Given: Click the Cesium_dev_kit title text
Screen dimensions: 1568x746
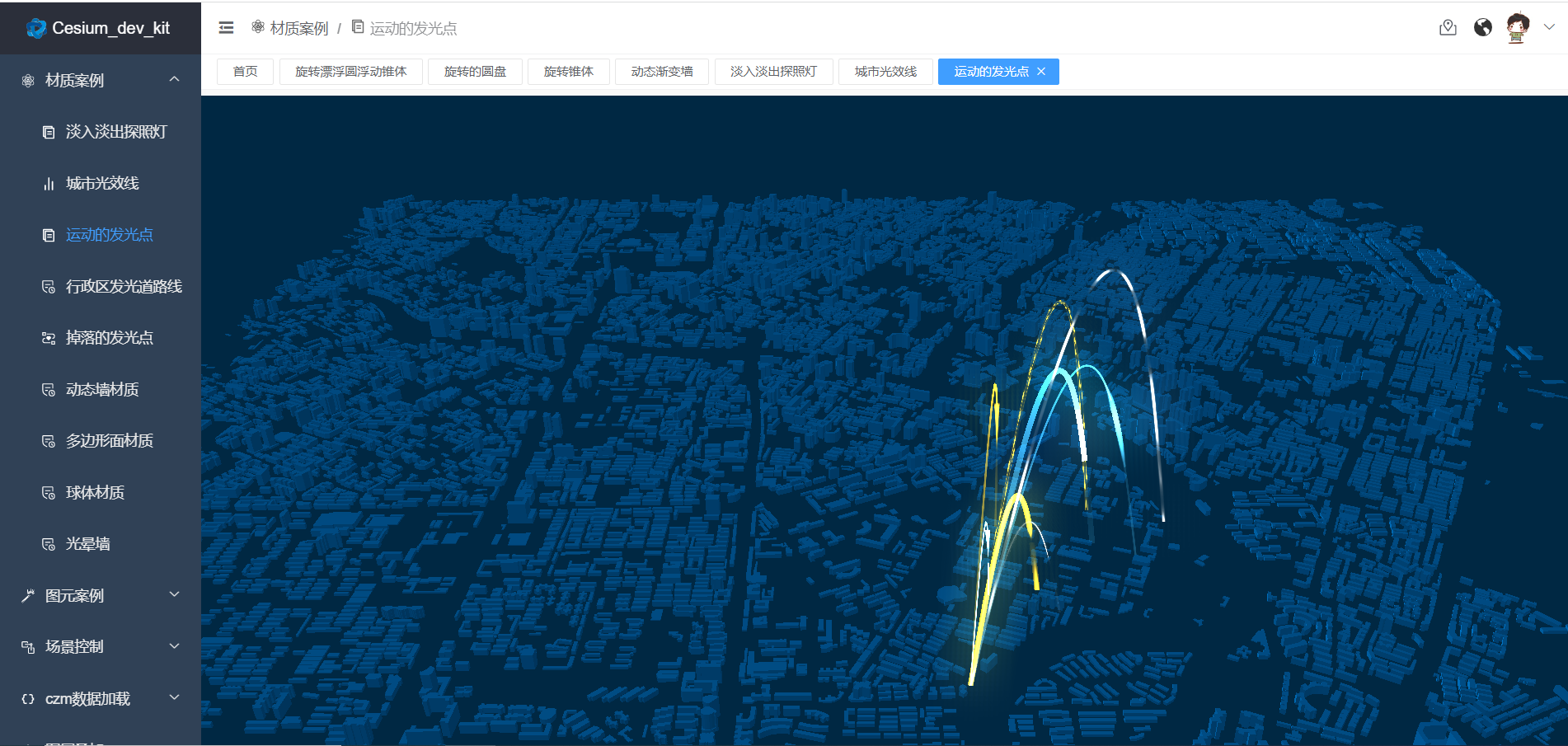Looking at the screenshot, I should click(110, 28).
